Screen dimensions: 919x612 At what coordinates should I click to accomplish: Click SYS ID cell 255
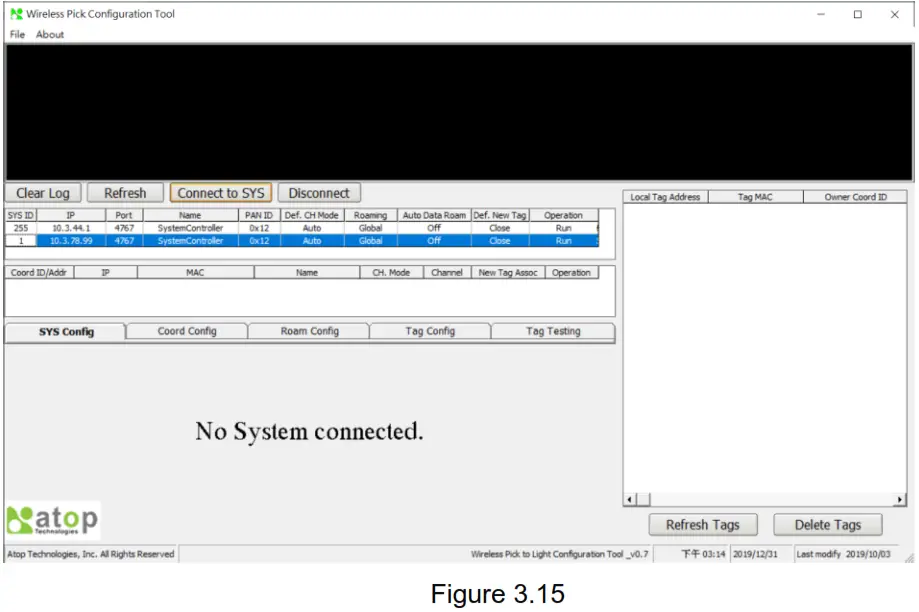click(21, 228)
